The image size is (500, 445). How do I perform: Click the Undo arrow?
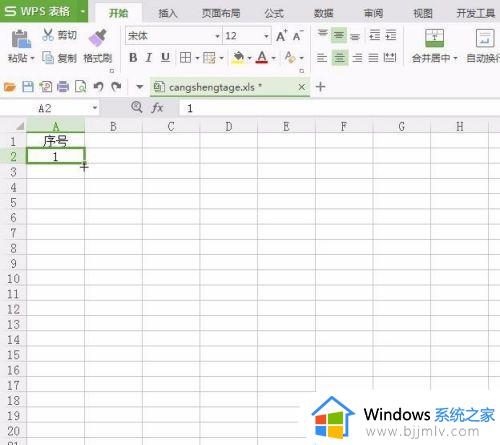click(x=98, y=87)
